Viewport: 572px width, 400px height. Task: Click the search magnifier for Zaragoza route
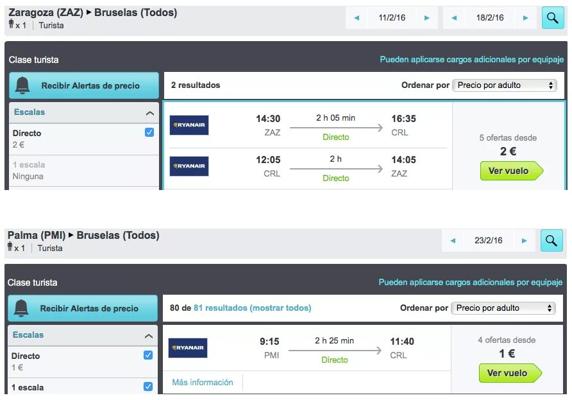tap(553, 18)
